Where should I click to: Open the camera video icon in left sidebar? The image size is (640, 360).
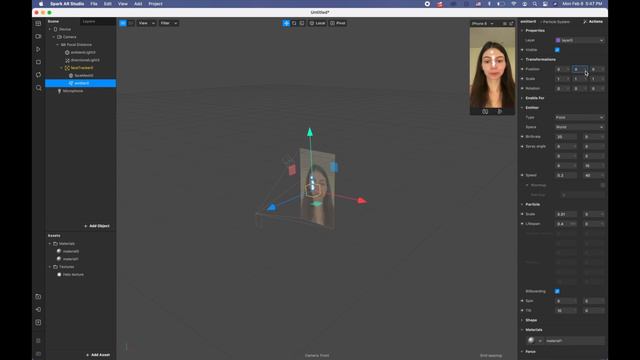click(x=38, y=36)
